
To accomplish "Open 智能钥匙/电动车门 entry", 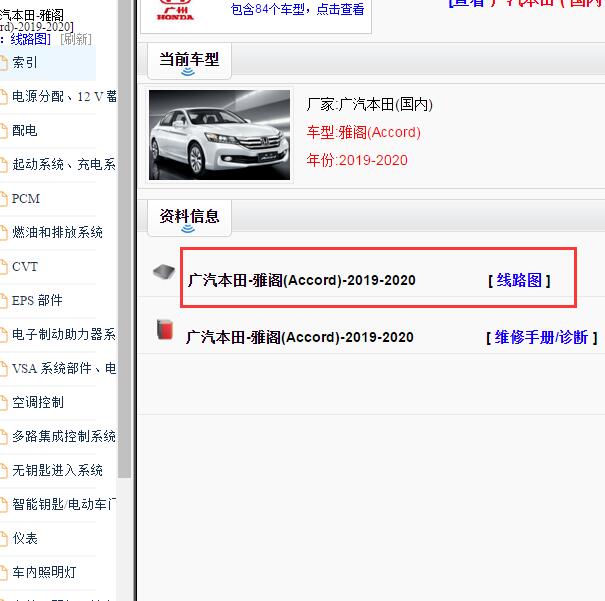I will 64,504.
